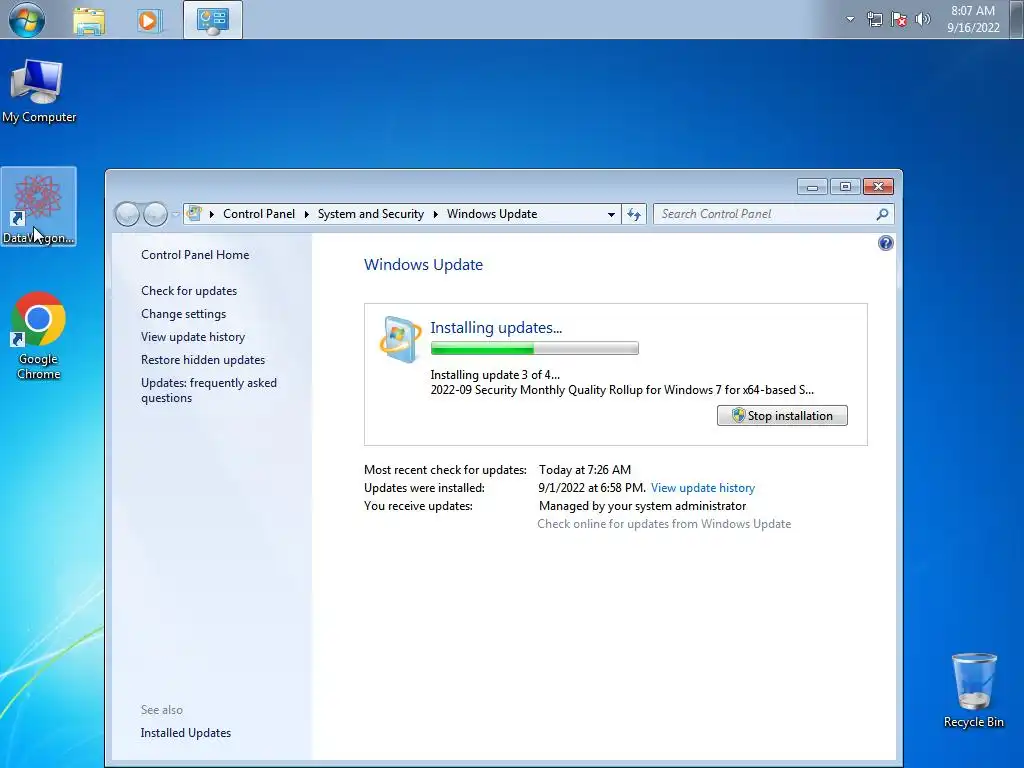This screenshot has height=768, width=1024.
Task: Click the 'Installing update 3 of 4...' text
Action: pyautogui.click(x=494, y=375)
